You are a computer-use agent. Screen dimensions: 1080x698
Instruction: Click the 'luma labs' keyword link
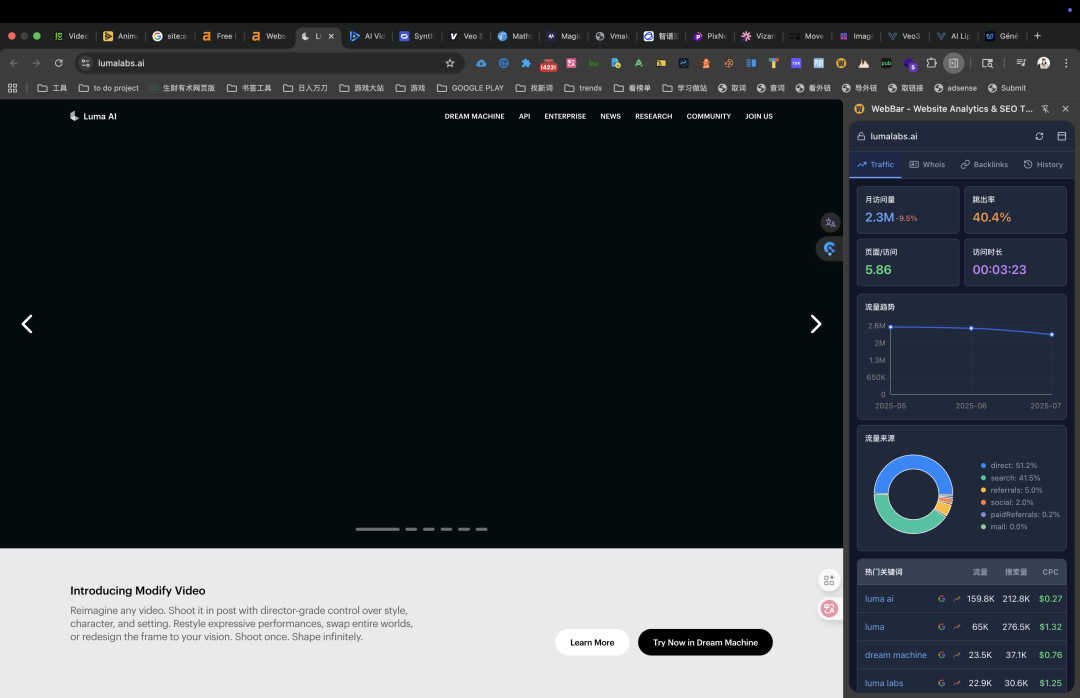(x=884, y=684)
